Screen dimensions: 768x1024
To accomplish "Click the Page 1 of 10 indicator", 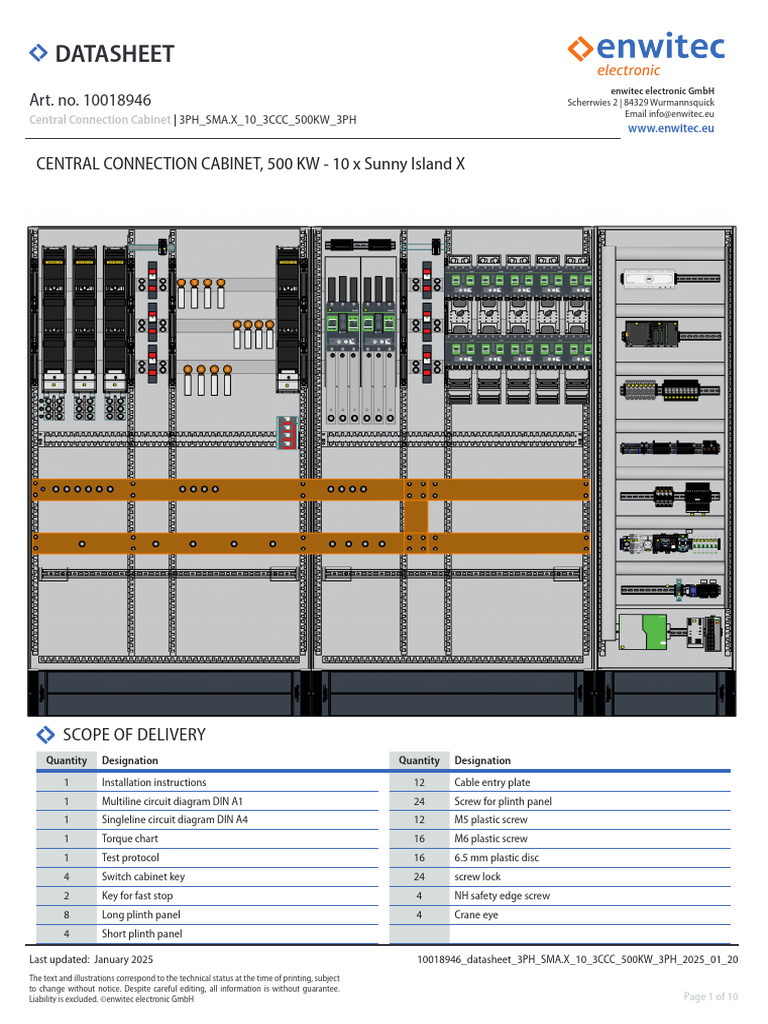I will pyautogui.click(x=711, y=997).
